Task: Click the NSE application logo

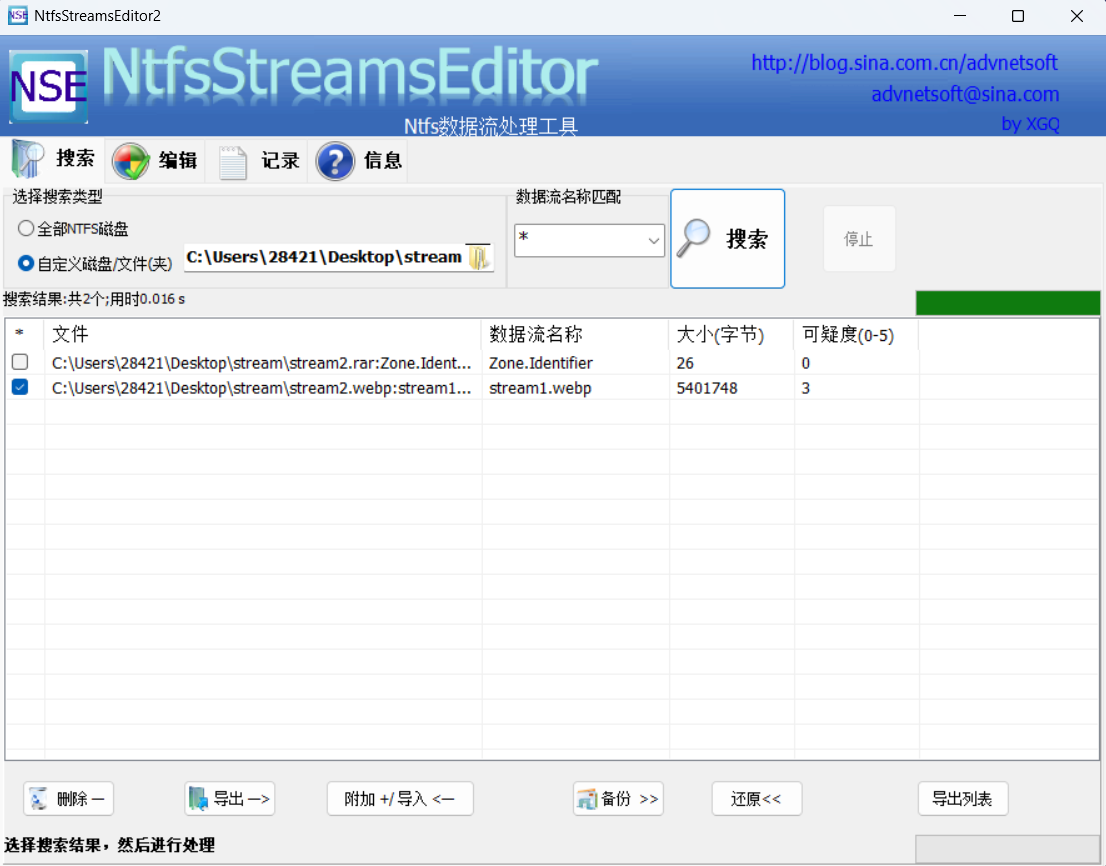Action: 49,87
